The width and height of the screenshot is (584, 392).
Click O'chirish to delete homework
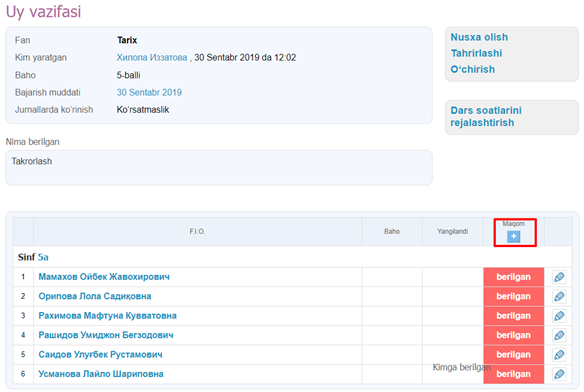[x=473, y=69]
